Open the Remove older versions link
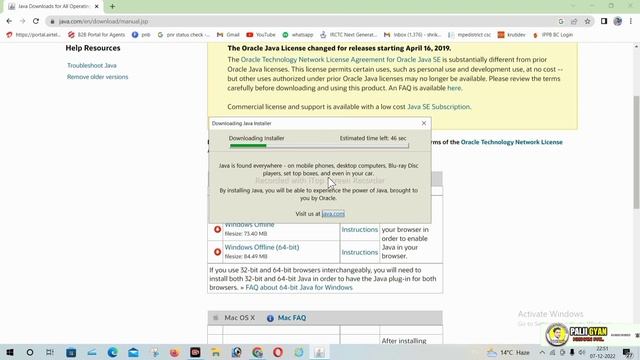 [x=98, y=77]
